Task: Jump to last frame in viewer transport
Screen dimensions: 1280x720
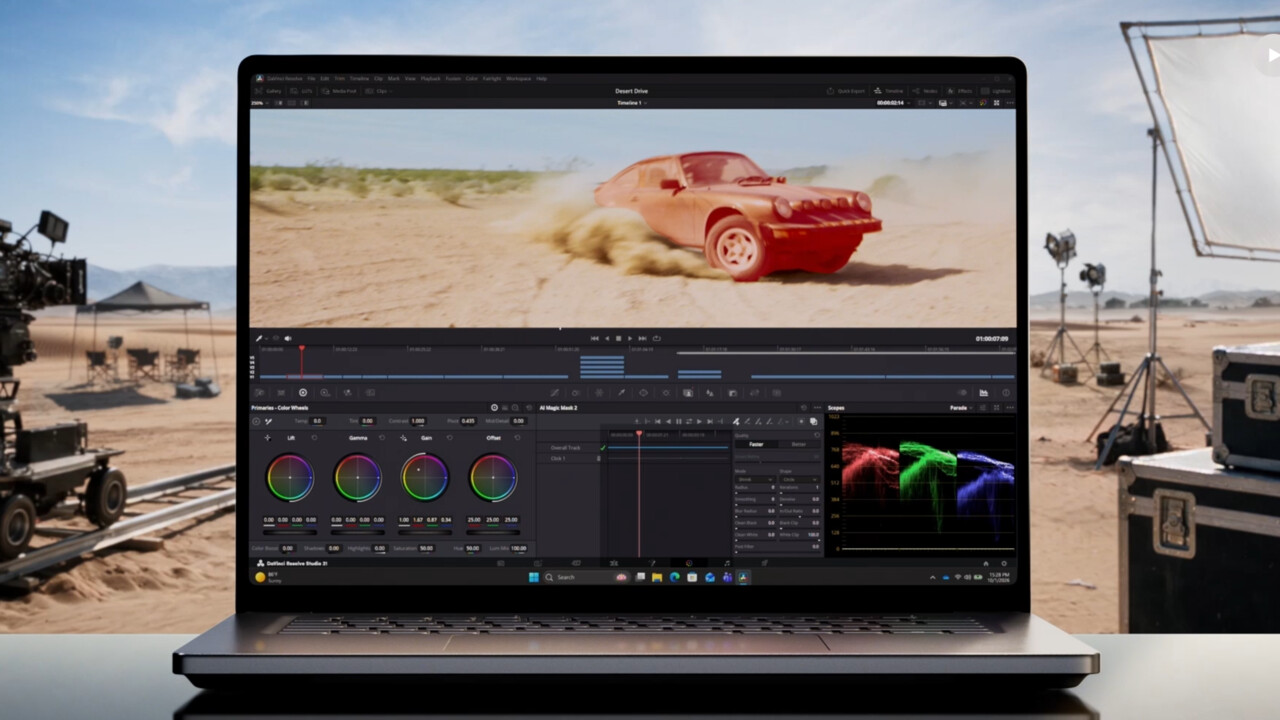Action: pyautogui.click(x=642, y=338)
